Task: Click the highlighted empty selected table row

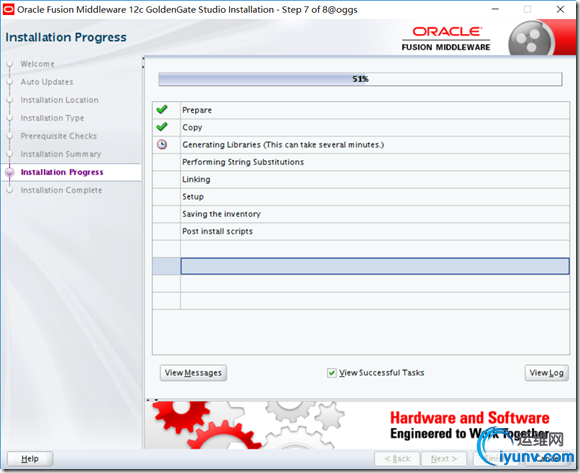Action: pos(361,266)
